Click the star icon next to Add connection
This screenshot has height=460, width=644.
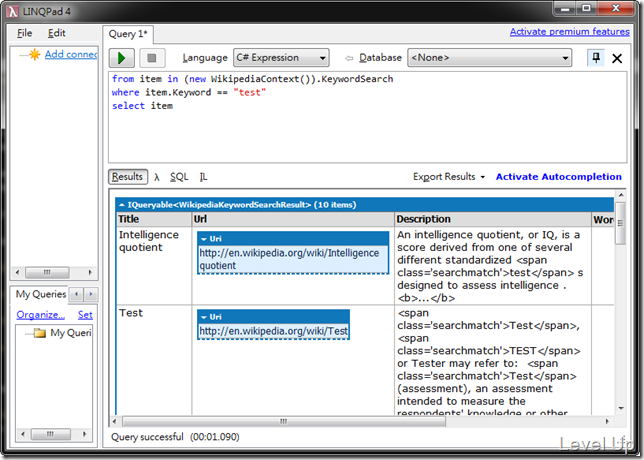click(34, 54)
